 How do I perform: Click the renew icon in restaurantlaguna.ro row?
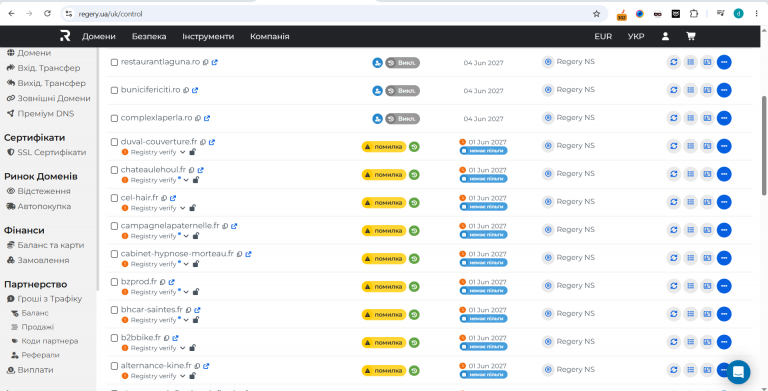tap(673, 62)
